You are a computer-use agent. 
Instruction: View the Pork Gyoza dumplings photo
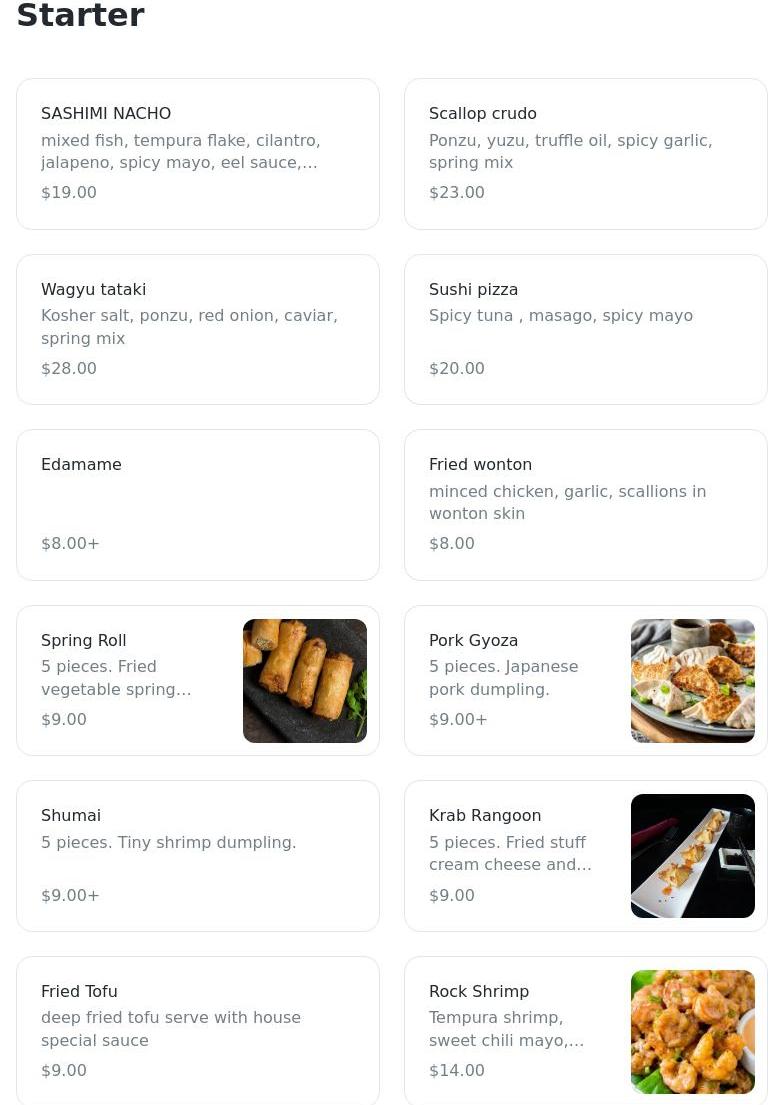tap(693, 680)
